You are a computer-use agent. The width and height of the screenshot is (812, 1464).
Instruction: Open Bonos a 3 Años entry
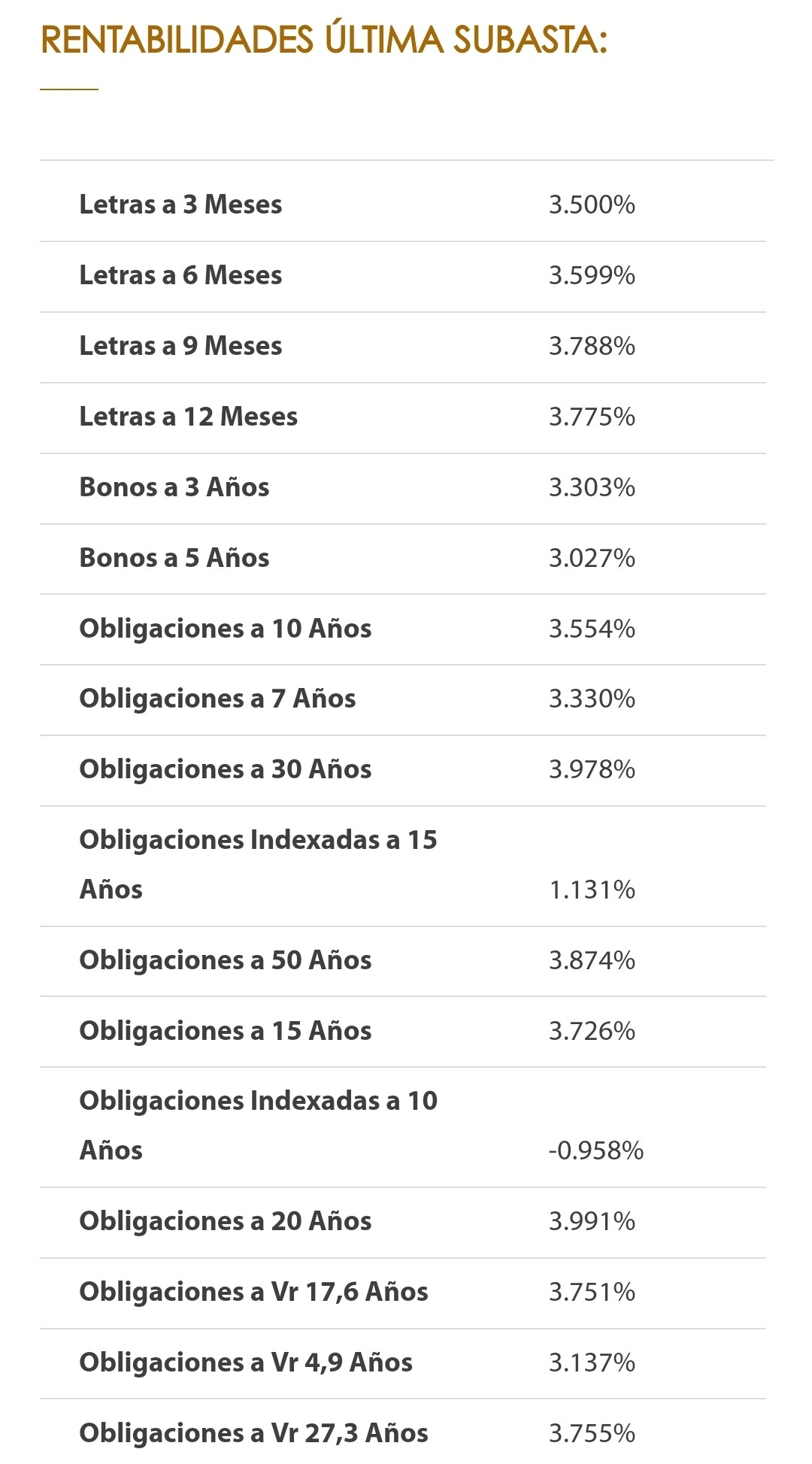[403, 488]
